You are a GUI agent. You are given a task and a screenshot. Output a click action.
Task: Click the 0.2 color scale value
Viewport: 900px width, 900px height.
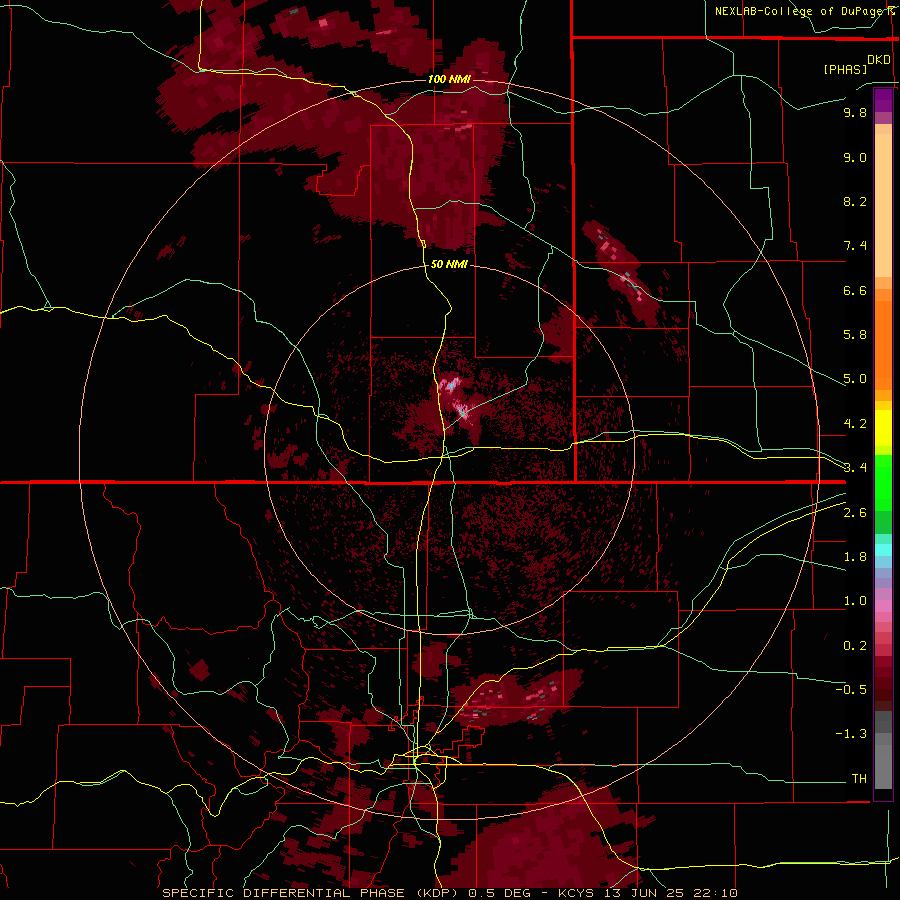point(855,646)
